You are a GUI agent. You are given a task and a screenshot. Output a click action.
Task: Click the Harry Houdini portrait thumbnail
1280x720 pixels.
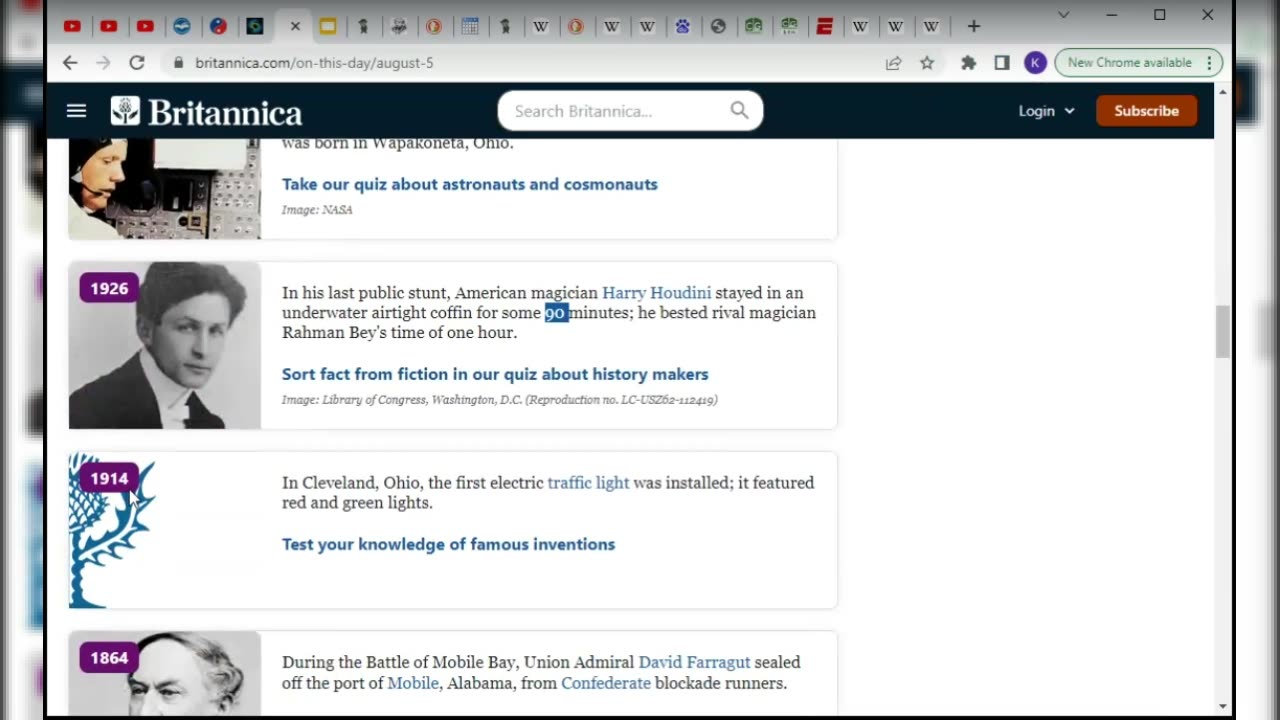tap(165, 345)
